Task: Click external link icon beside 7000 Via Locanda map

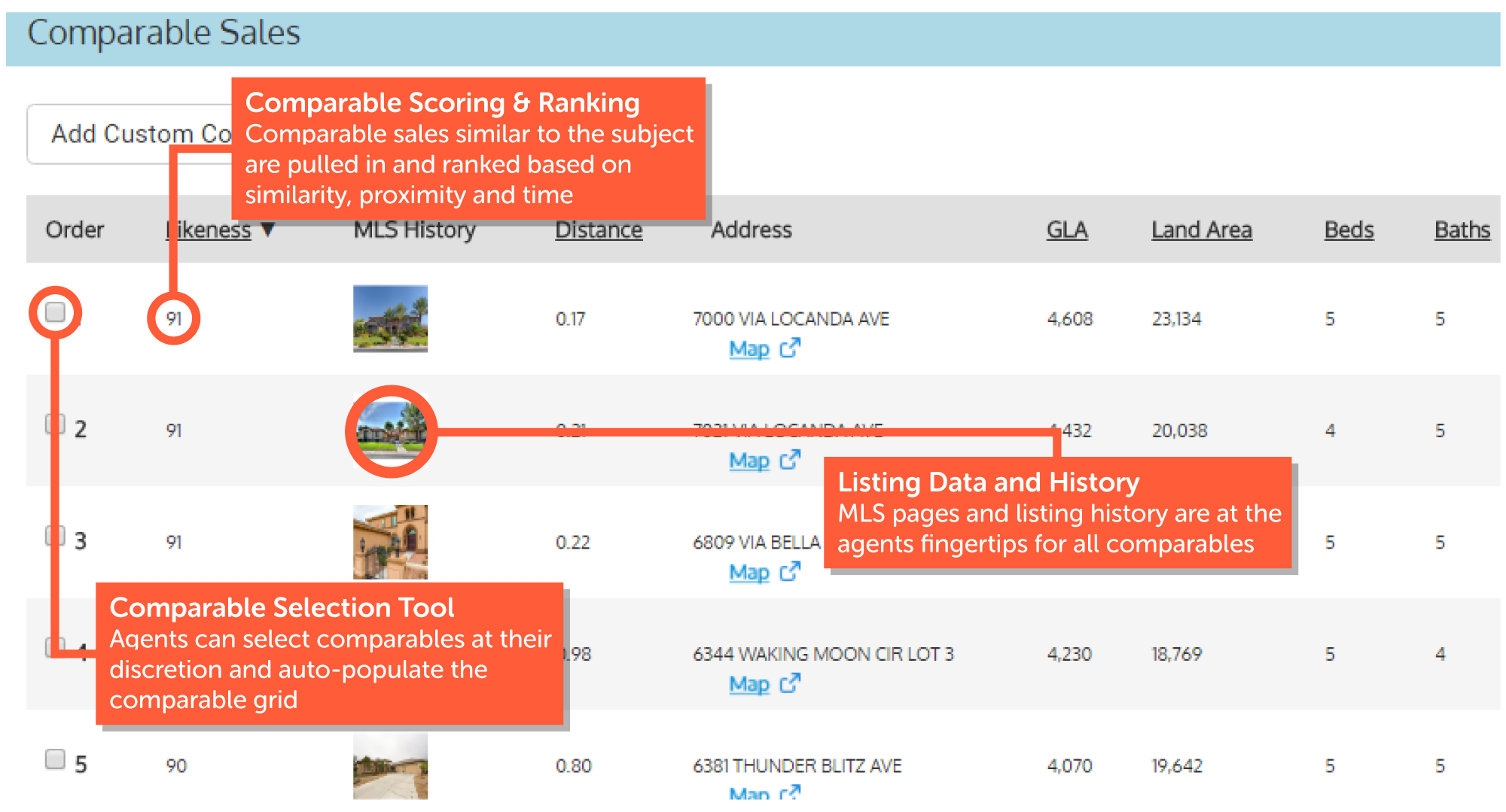Action: [790, 348]
